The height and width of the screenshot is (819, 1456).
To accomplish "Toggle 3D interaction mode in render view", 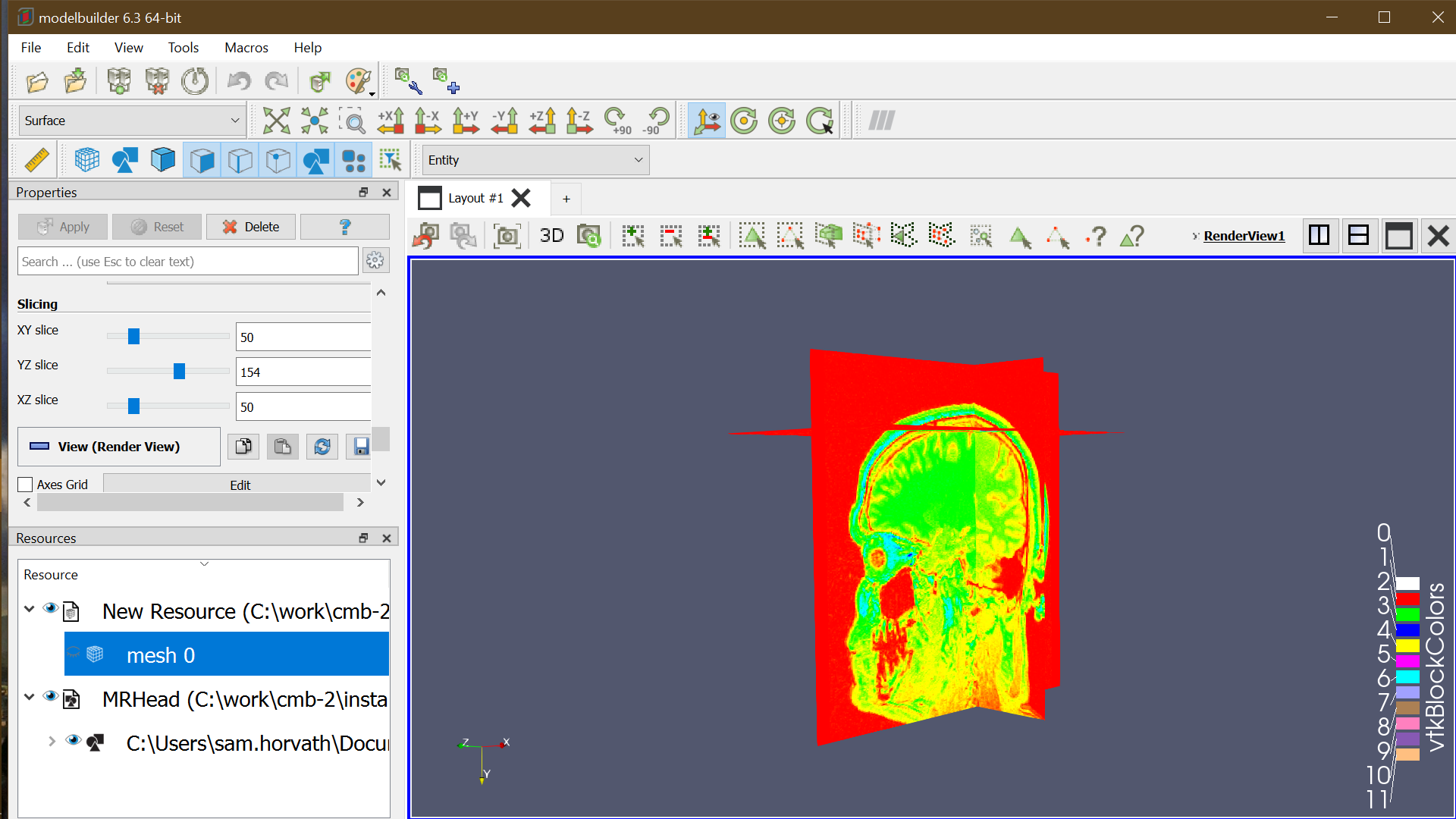I will (551, 235).
